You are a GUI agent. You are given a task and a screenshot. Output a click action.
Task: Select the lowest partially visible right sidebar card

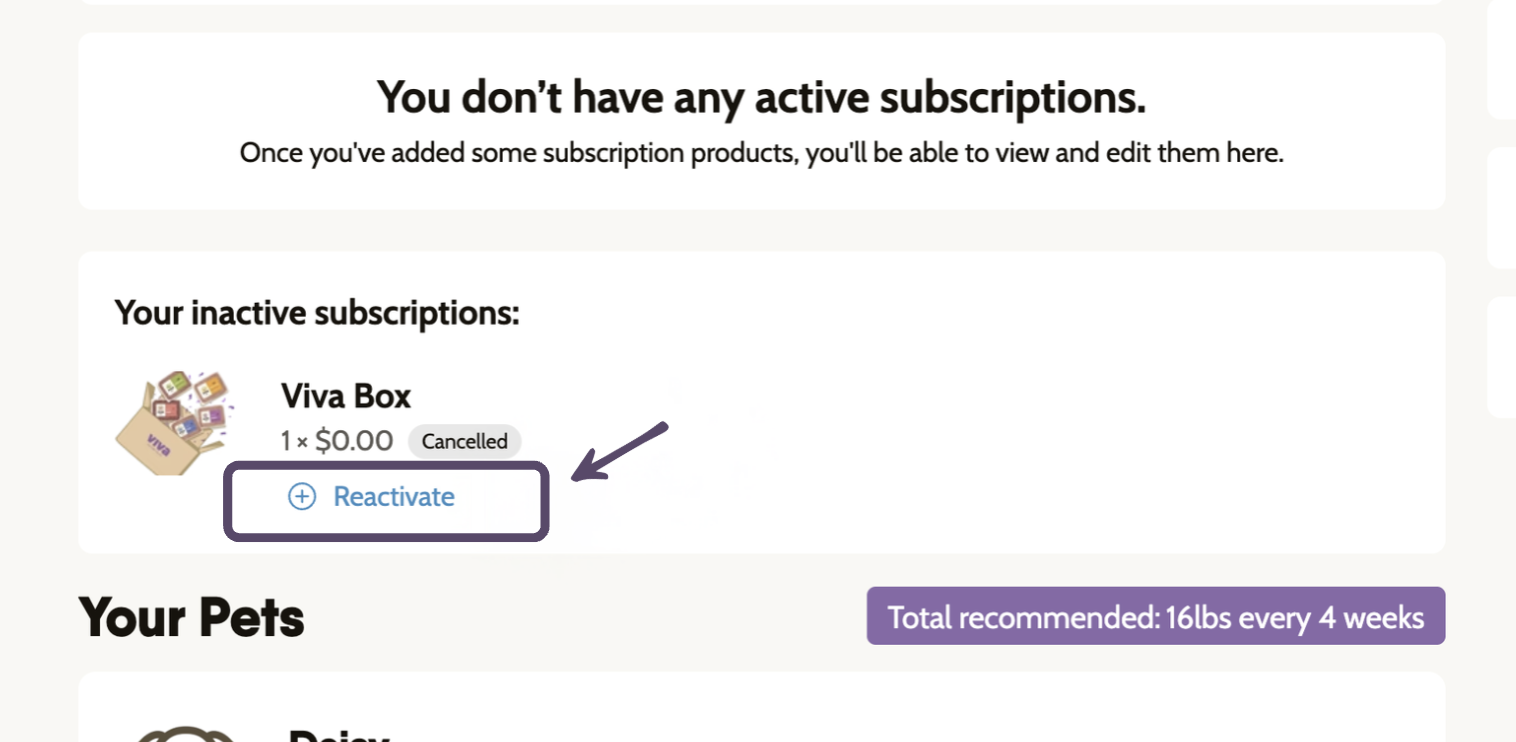(1502, 357)
